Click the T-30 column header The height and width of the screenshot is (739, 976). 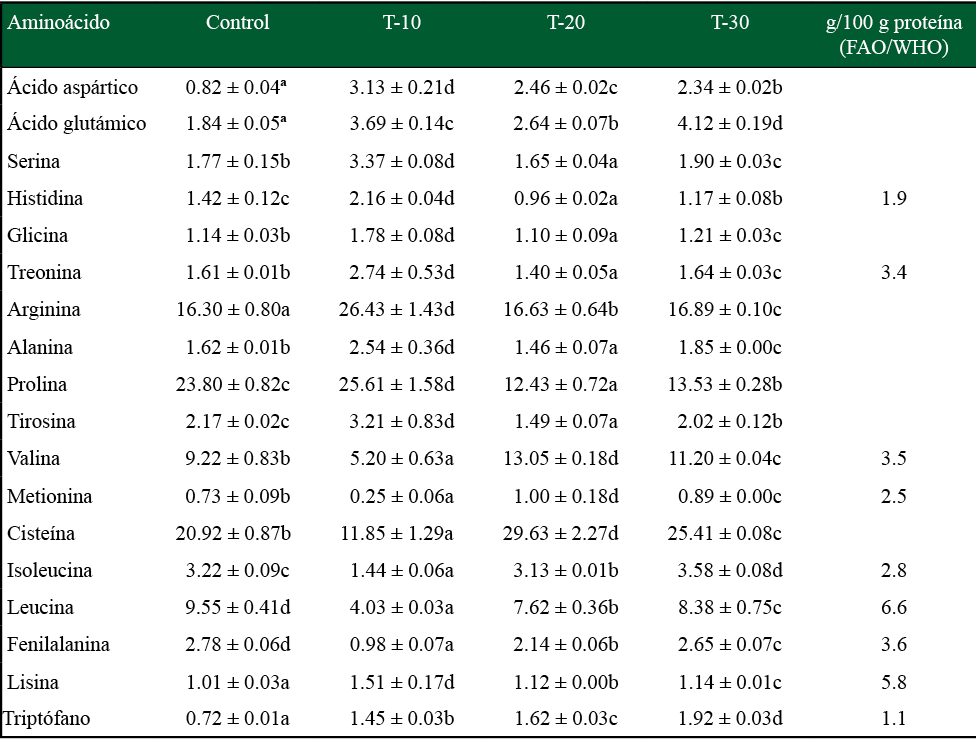coord(730,23)
